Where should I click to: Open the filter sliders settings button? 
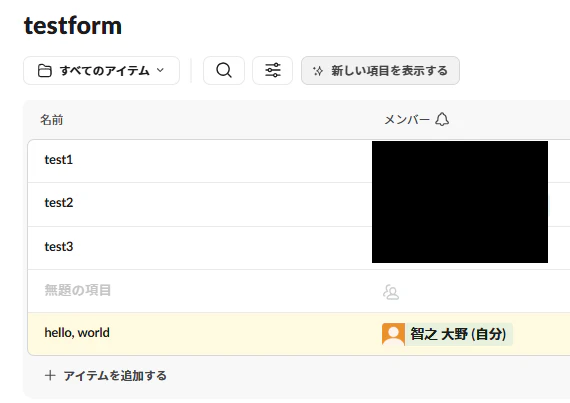(x=273, y=70)
